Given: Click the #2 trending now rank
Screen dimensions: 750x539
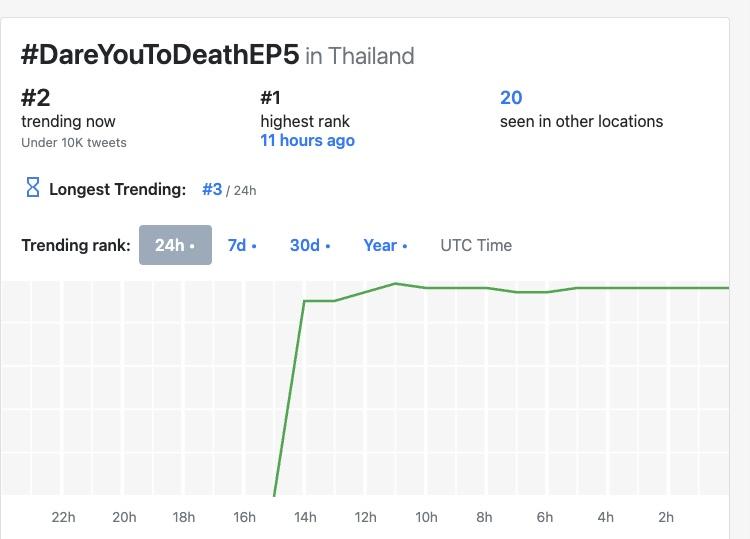Looking at the screenshot, I should pyautogui.click(x=35, y=97).
